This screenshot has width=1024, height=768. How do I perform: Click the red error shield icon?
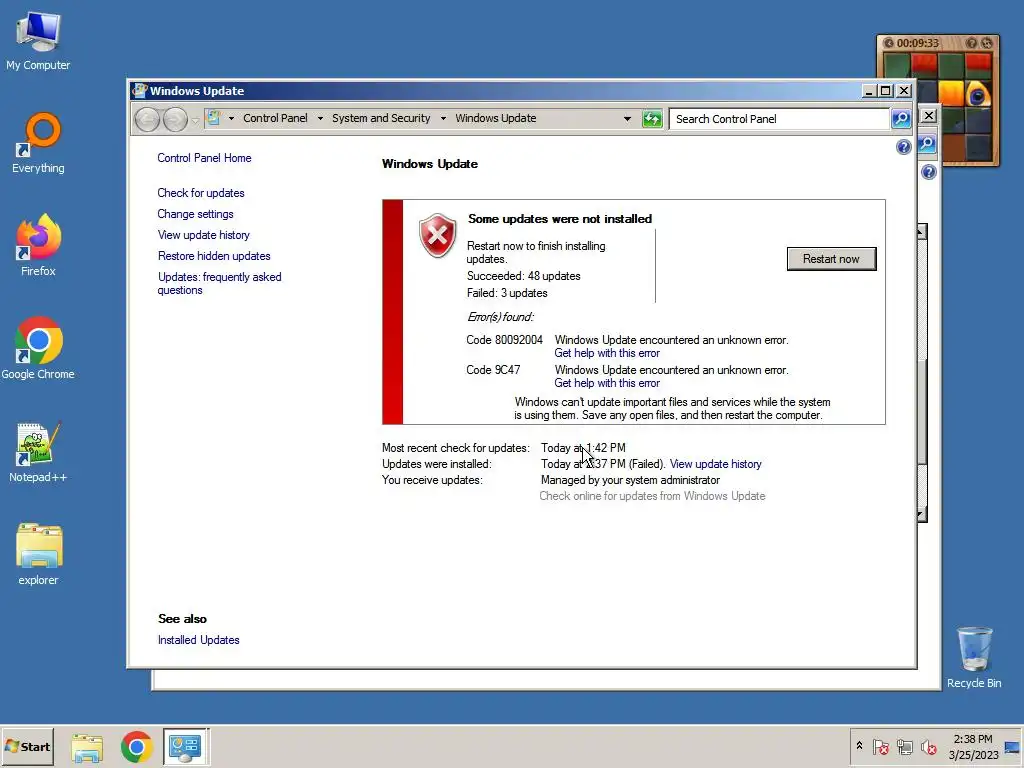pos(438,235)
